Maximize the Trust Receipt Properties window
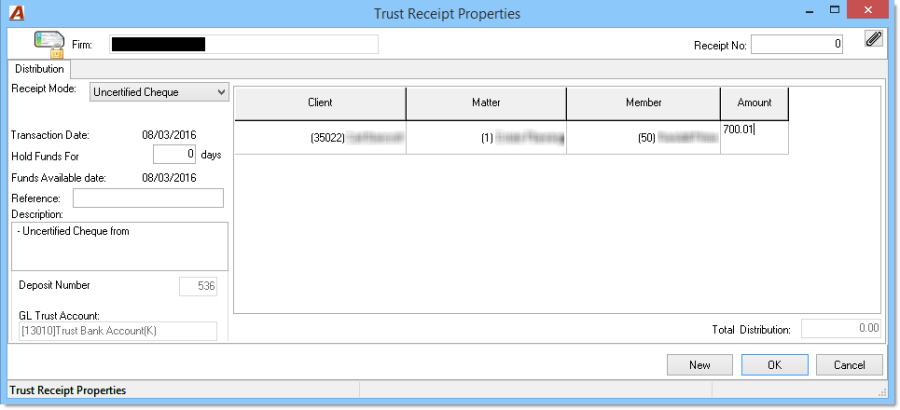900x410 pixels. 835,10
